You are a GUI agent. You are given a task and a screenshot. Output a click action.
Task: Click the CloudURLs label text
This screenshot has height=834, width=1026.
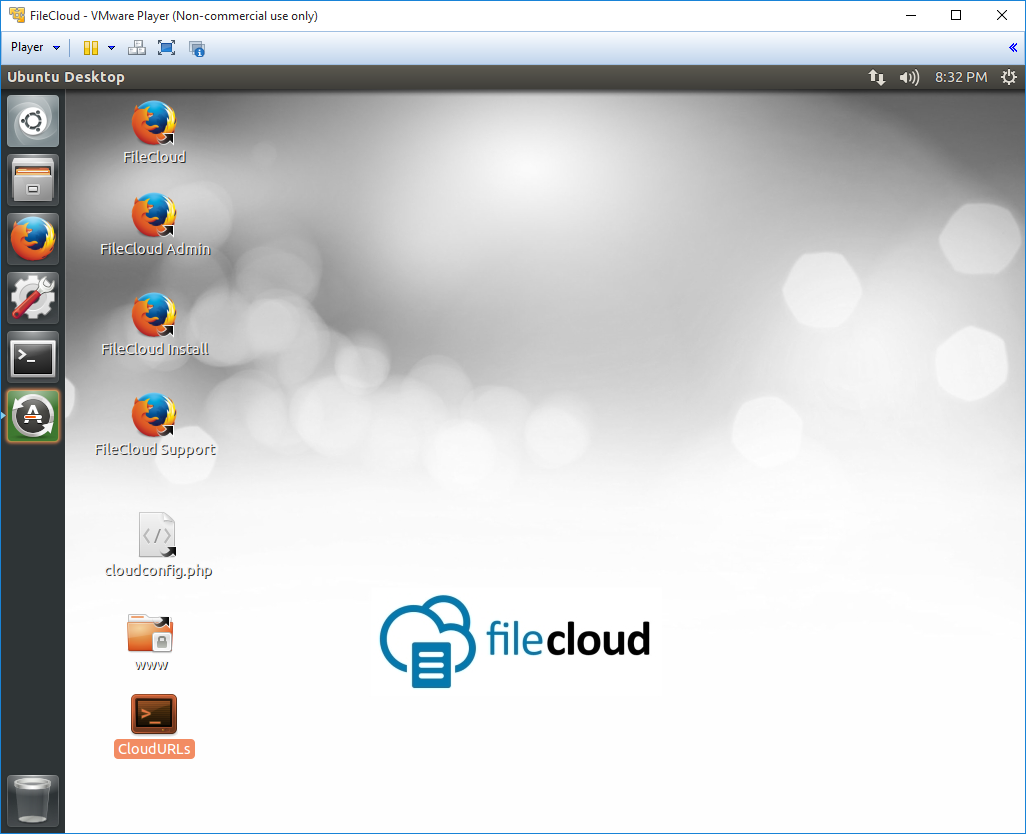click(154, 749)
